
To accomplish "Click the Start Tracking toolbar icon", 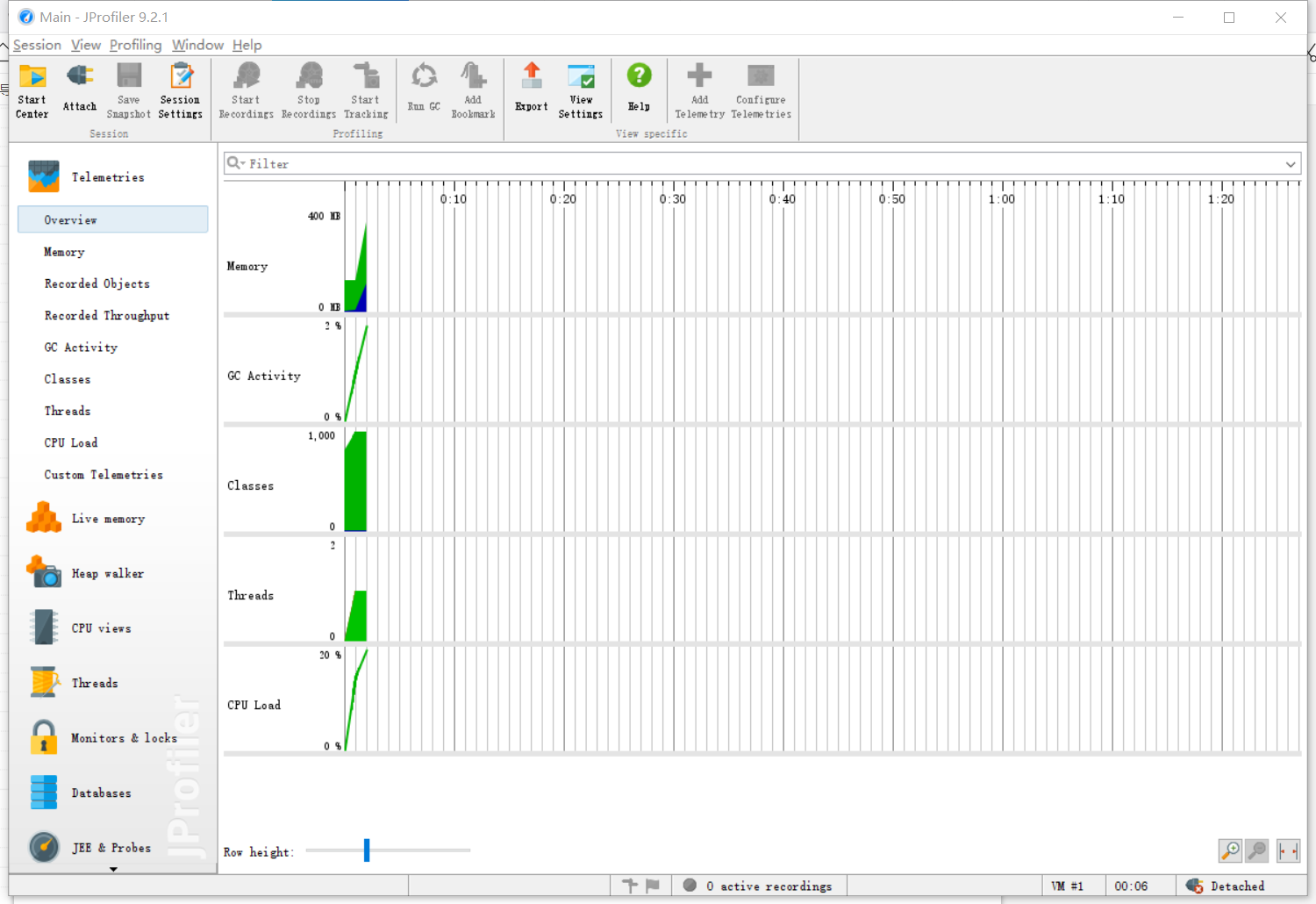I will point(366,90).
